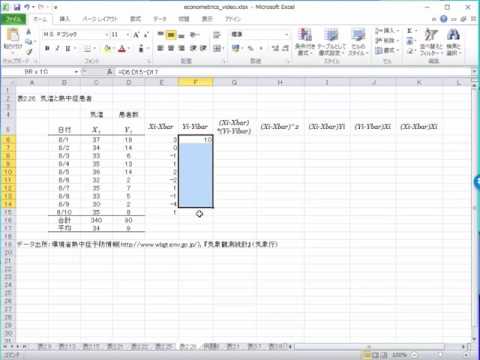Screen dimensions: 480x360
Task: Increase the cell indent
Action: tap(203, 48)
